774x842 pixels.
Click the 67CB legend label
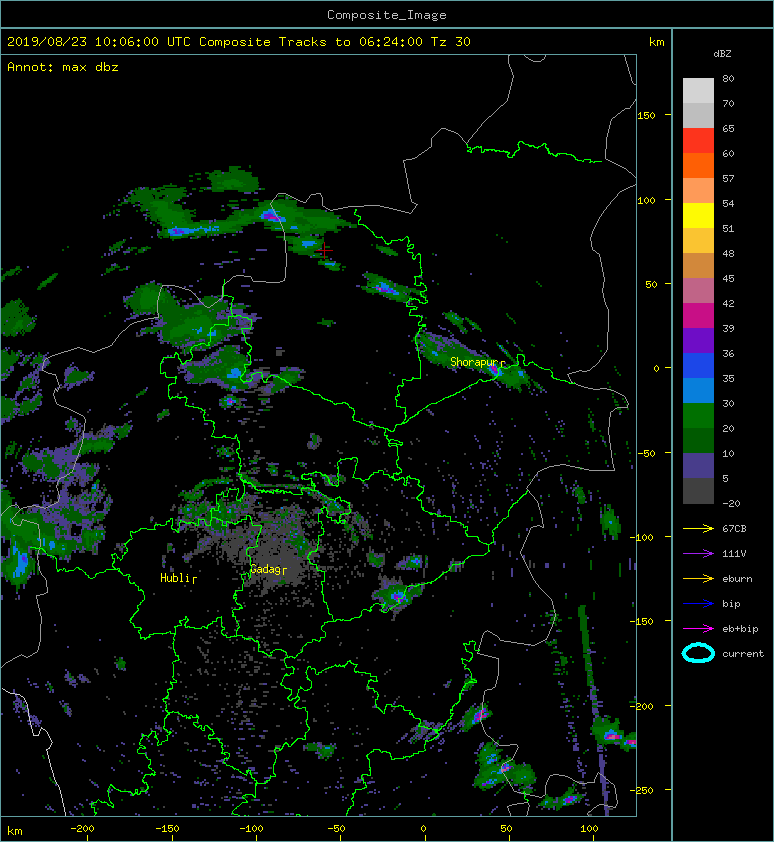(734, 529)
